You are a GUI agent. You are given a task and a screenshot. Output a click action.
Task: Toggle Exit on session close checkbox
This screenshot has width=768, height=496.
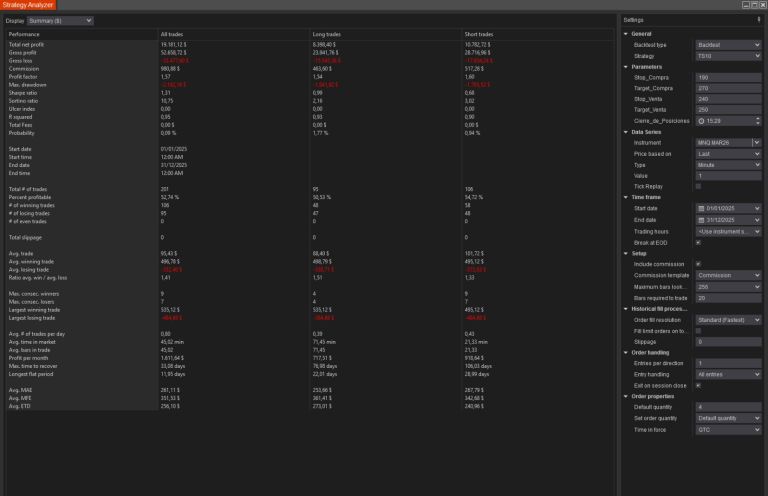tap(698, 385)
